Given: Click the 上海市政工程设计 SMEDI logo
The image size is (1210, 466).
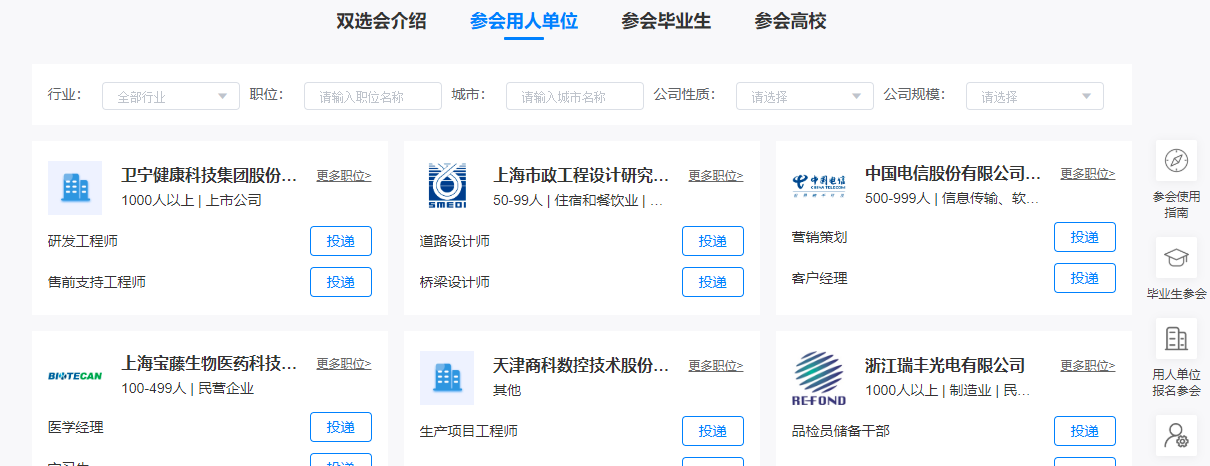Looking at the screenshot, I should pos(447,188).
